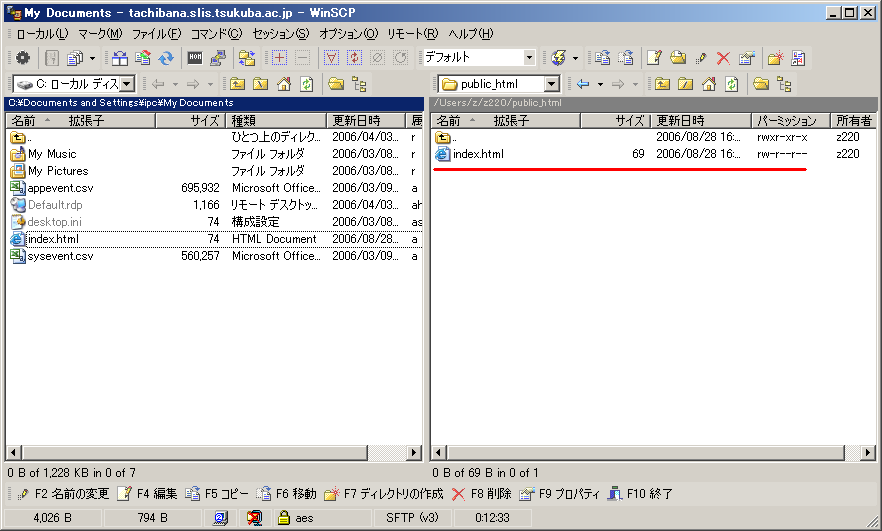Open the マーク(M) menu
The width and height of the screenshot is (882, 531).
tap(100, 34)
